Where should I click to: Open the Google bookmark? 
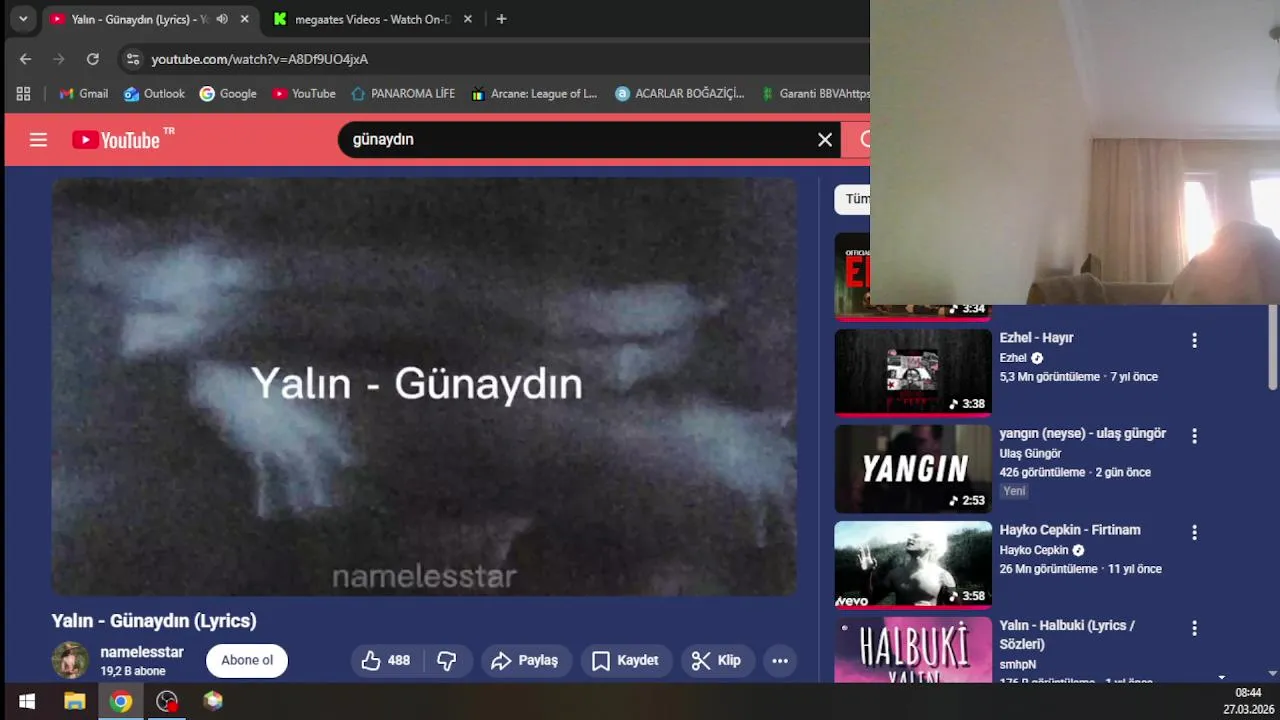tap(228, 93)
